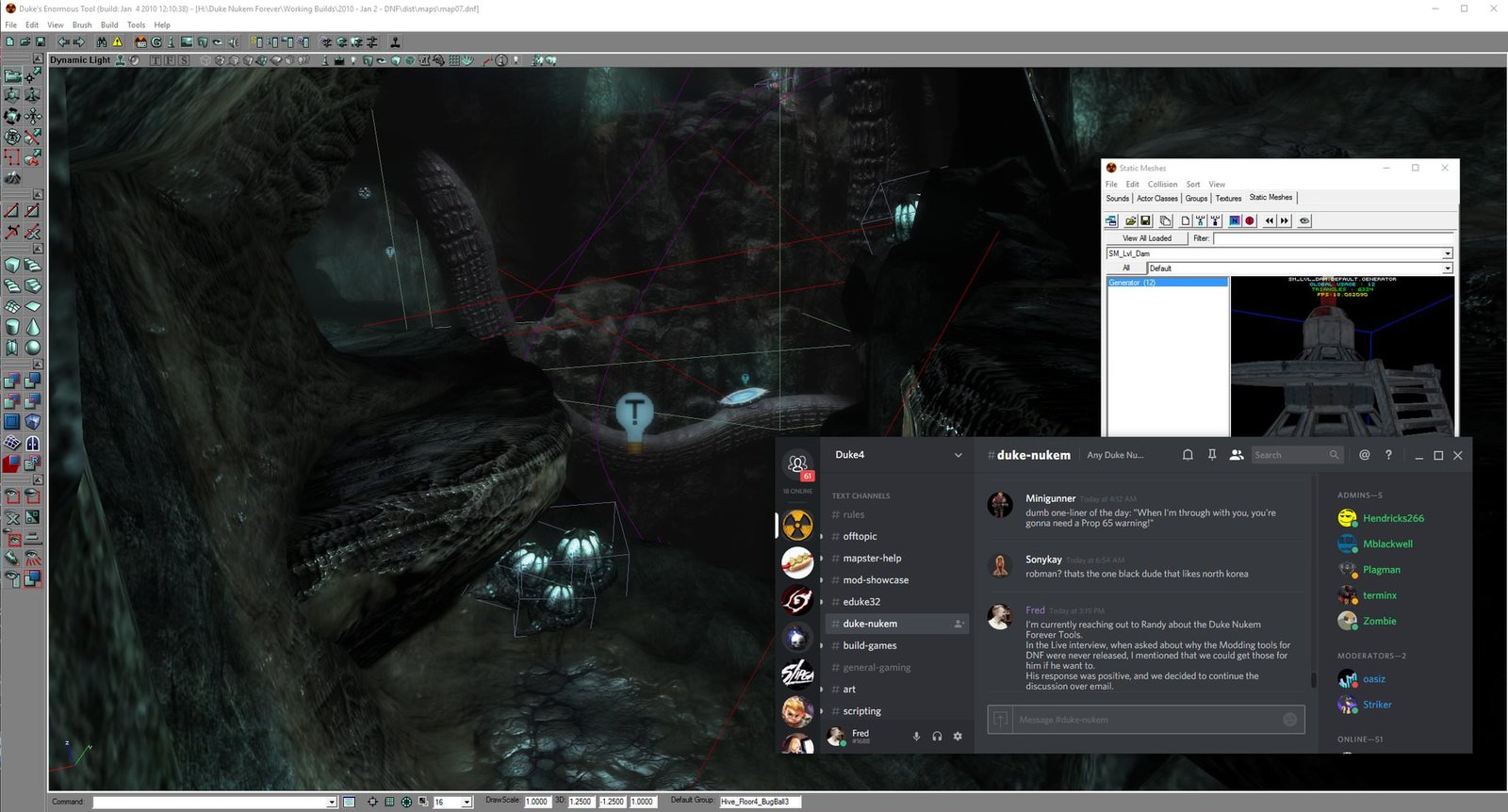Click the copy pages icon in Static Meshes
The width and height of the screenshot is (1508, 812).
click(1165, 220)
